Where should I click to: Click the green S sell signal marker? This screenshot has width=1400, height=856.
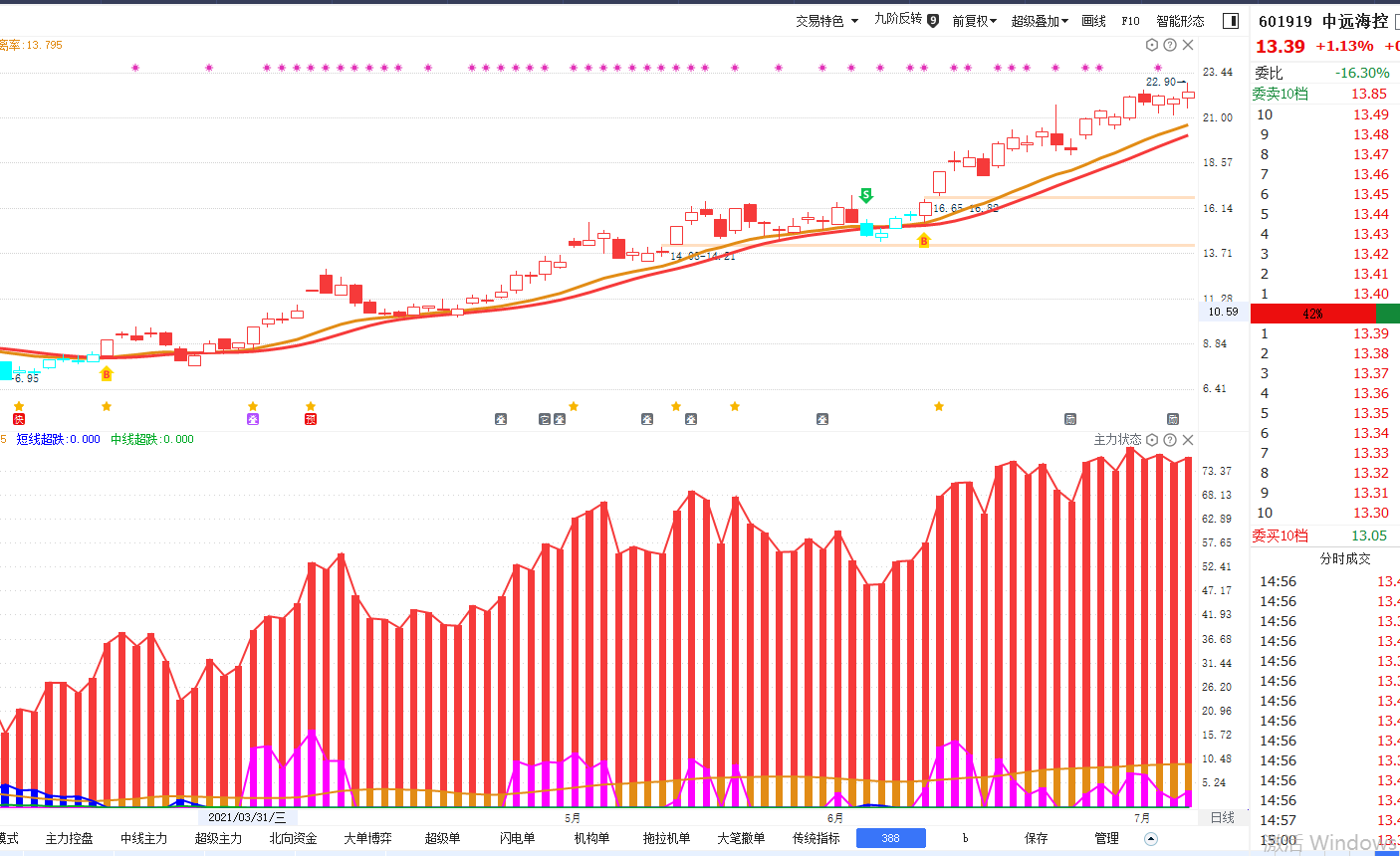(866, 195)
